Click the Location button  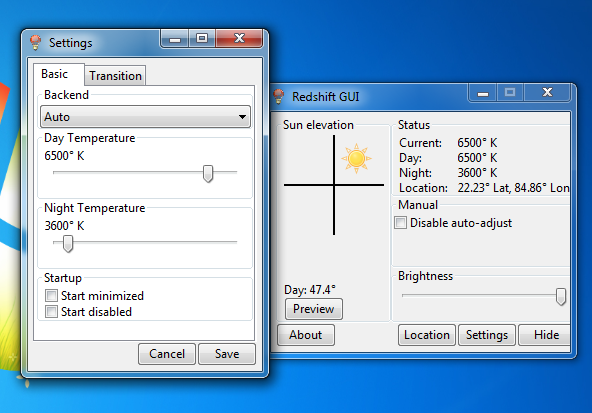coord(427,335)
